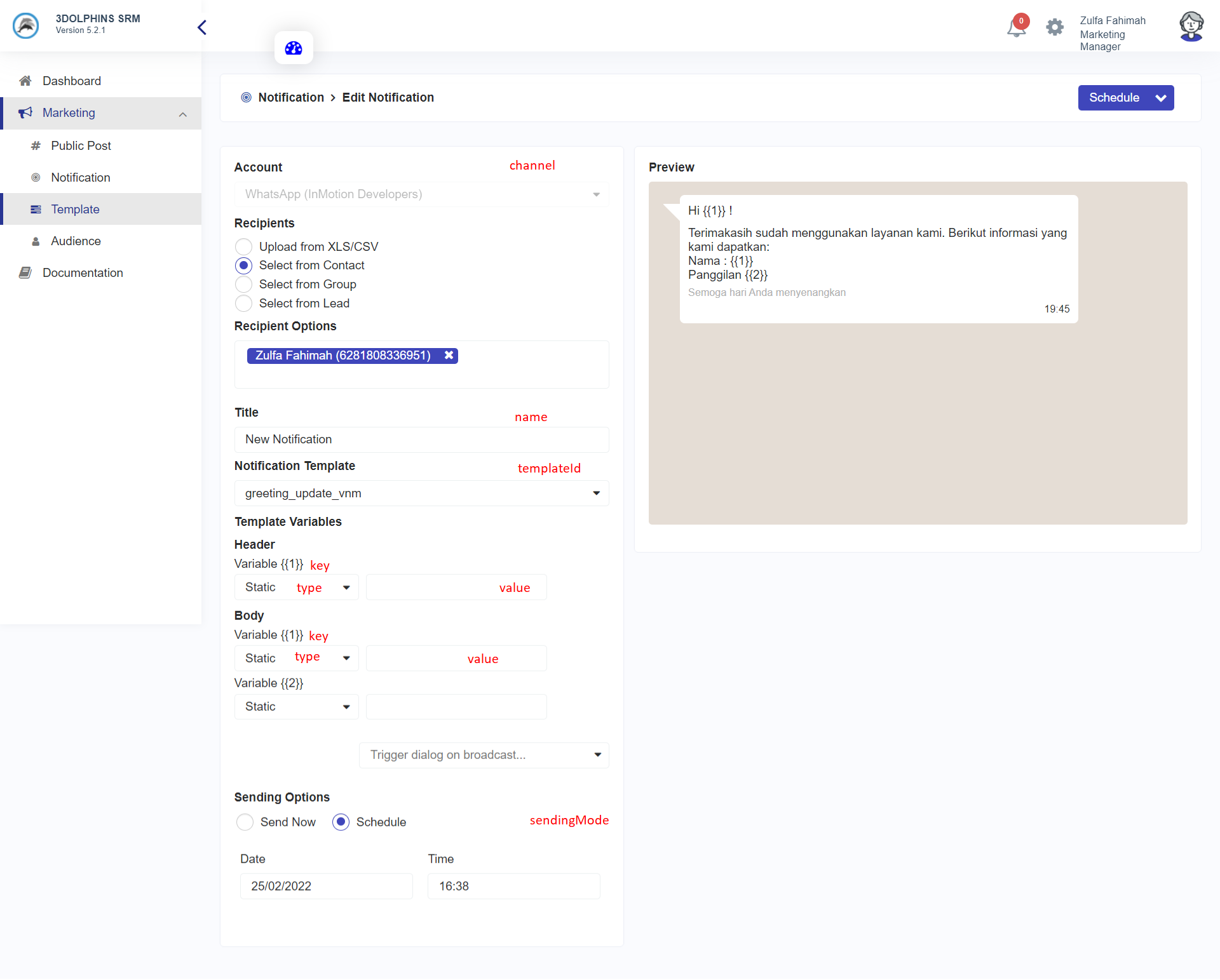
Task: Choose Select from Group radio
Action: pos(243,285)
